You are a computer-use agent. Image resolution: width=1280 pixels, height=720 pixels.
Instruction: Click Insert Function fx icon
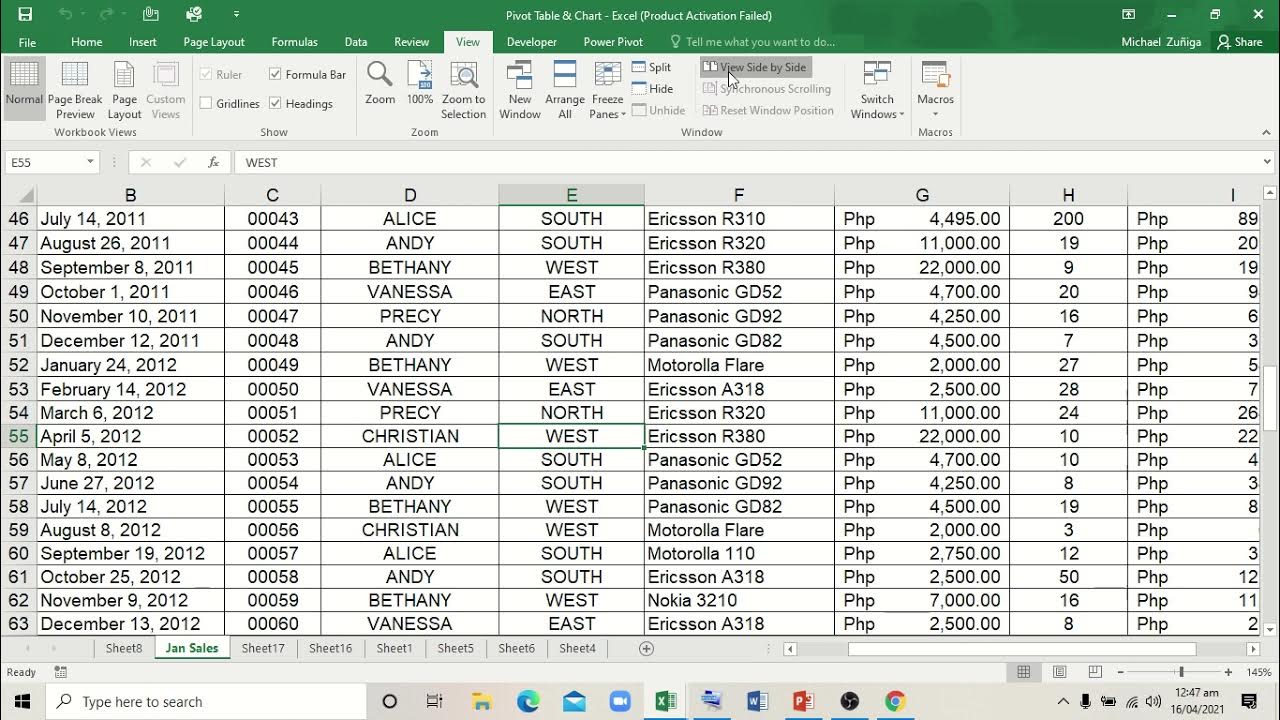click(x=213, y=162)
